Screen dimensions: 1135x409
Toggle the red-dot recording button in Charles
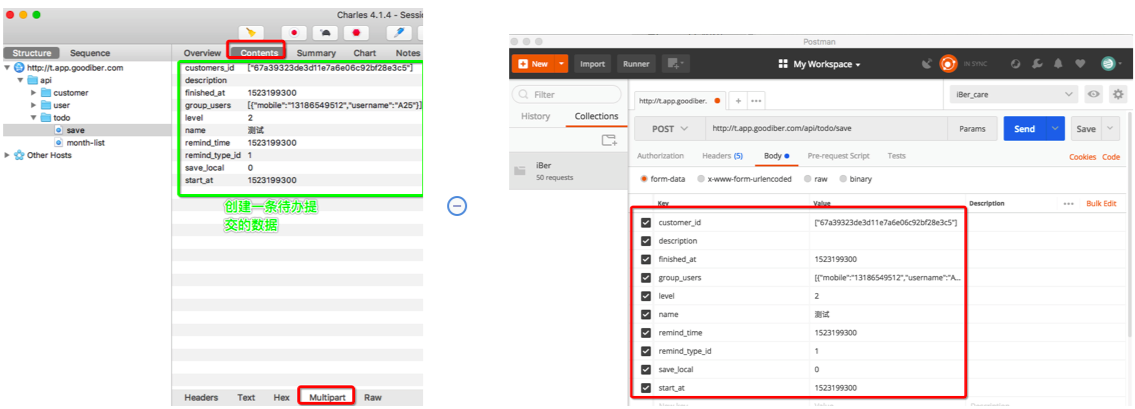[x=294, y=33]
